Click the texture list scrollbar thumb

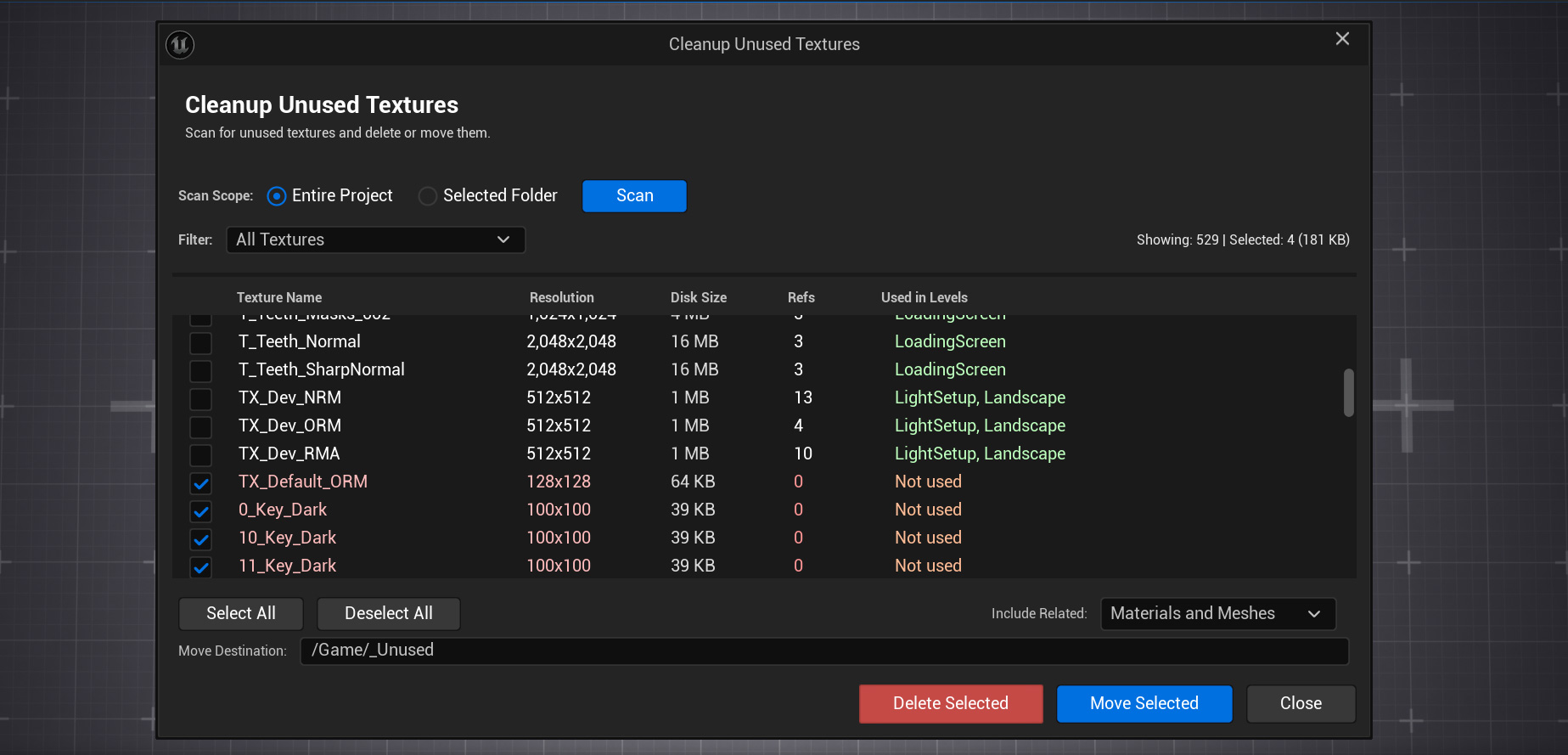[1348, 392]
